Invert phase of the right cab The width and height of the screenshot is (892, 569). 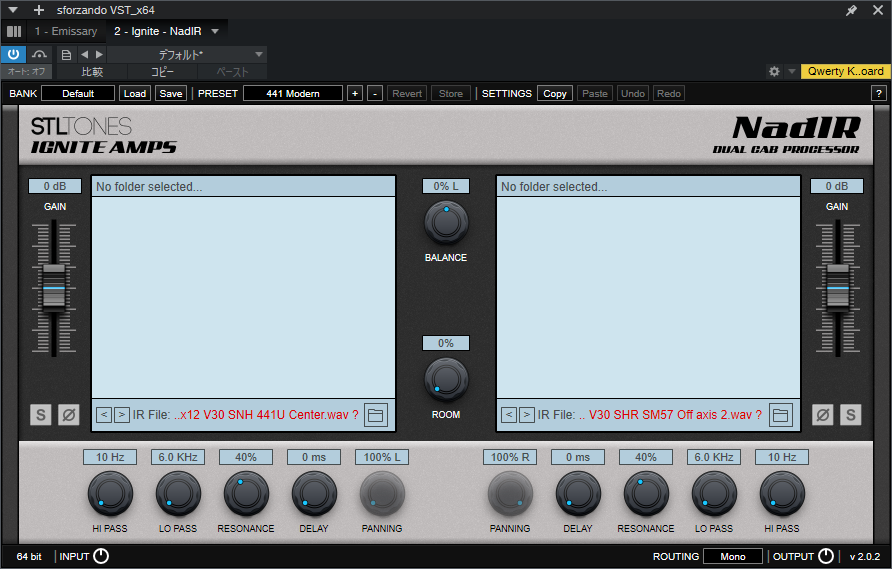click(x=823, y=415)
